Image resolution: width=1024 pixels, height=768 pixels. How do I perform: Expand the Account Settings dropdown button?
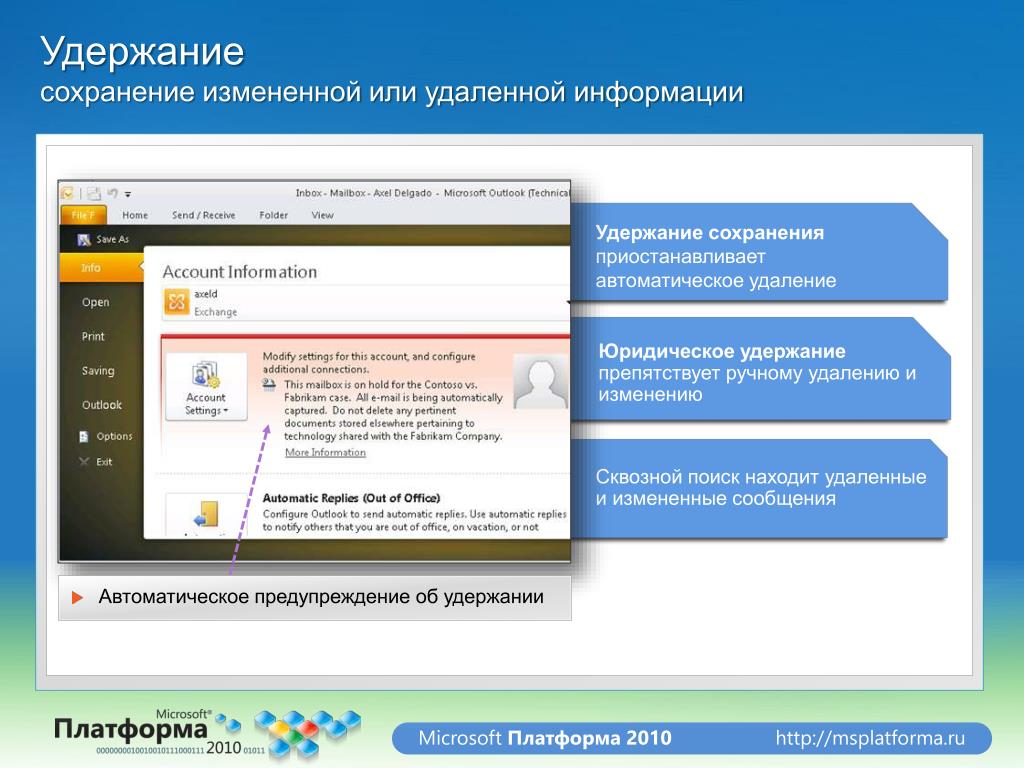click(x=206, y=387)
